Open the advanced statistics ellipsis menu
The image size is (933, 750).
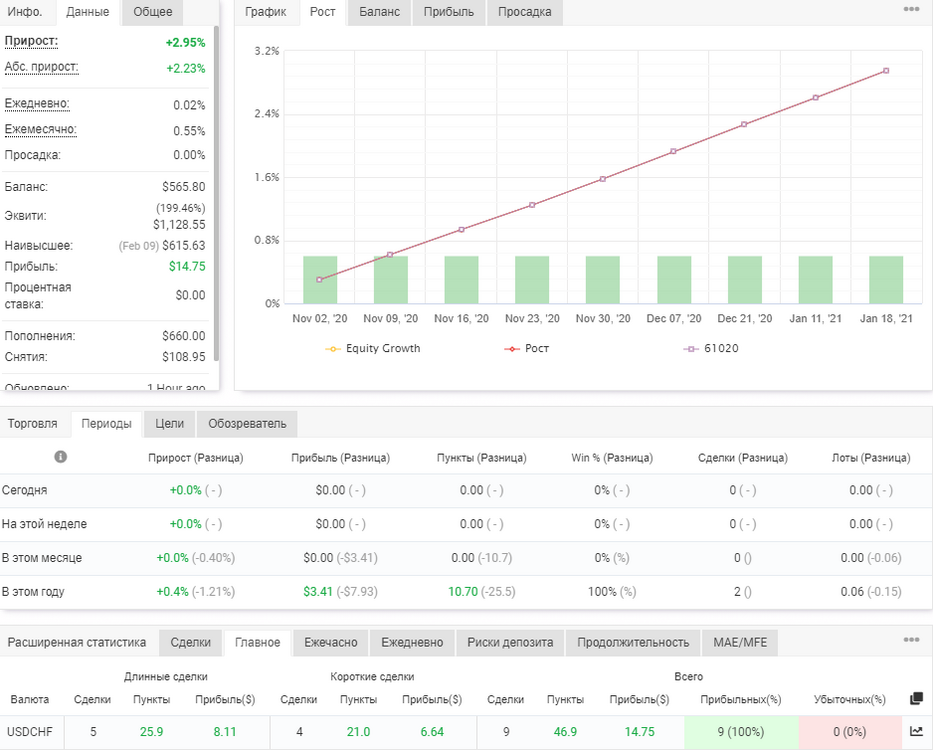click(911, 640)
